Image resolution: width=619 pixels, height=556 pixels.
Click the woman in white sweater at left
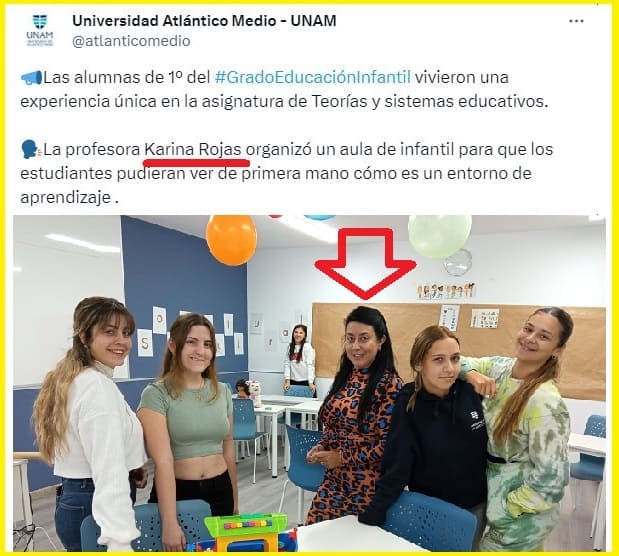pyautogui.click(x=90, y=423)
